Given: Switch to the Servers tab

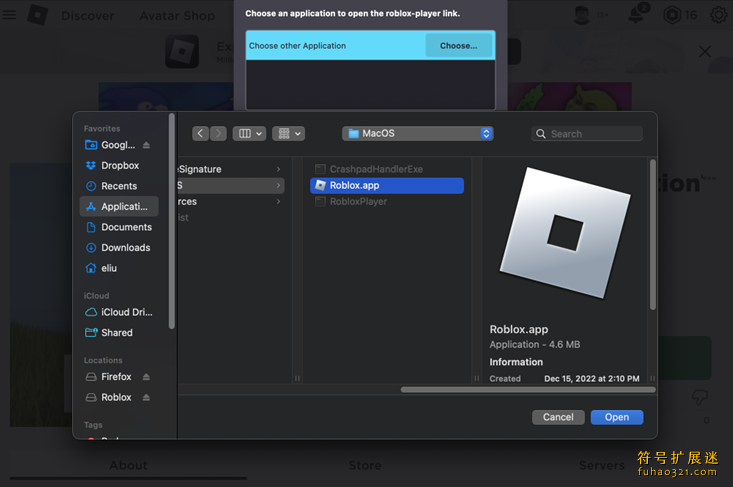Looking at the screenshot, I should pyautogui.click(x=602, y=466).
